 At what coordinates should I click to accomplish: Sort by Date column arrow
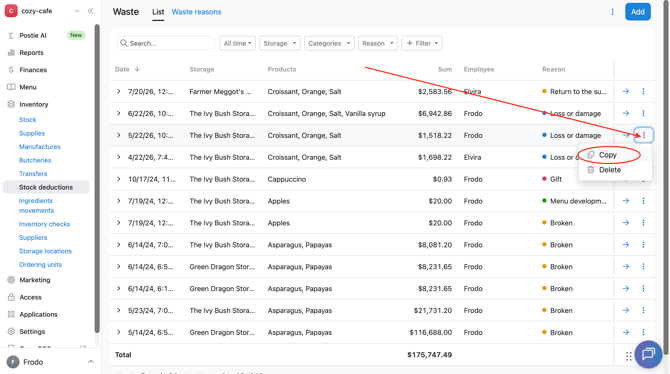pos(137,69)
